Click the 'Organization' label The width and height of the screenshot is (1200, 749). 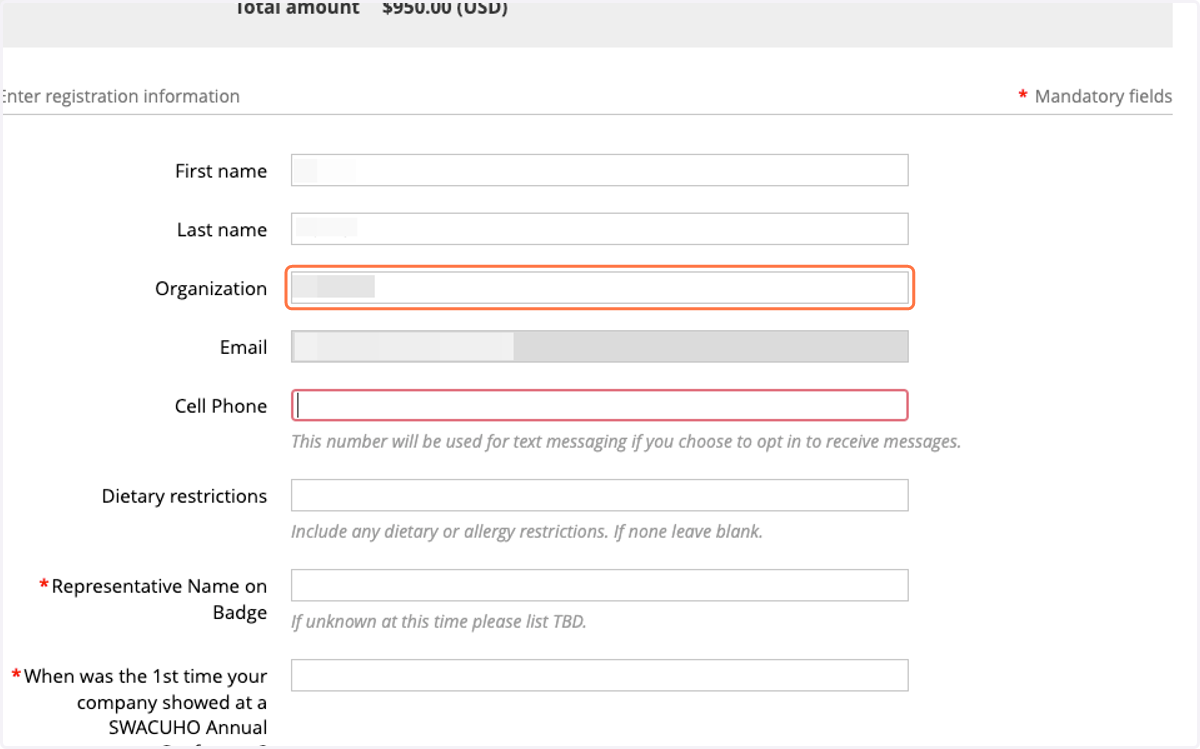click(211, 289)
